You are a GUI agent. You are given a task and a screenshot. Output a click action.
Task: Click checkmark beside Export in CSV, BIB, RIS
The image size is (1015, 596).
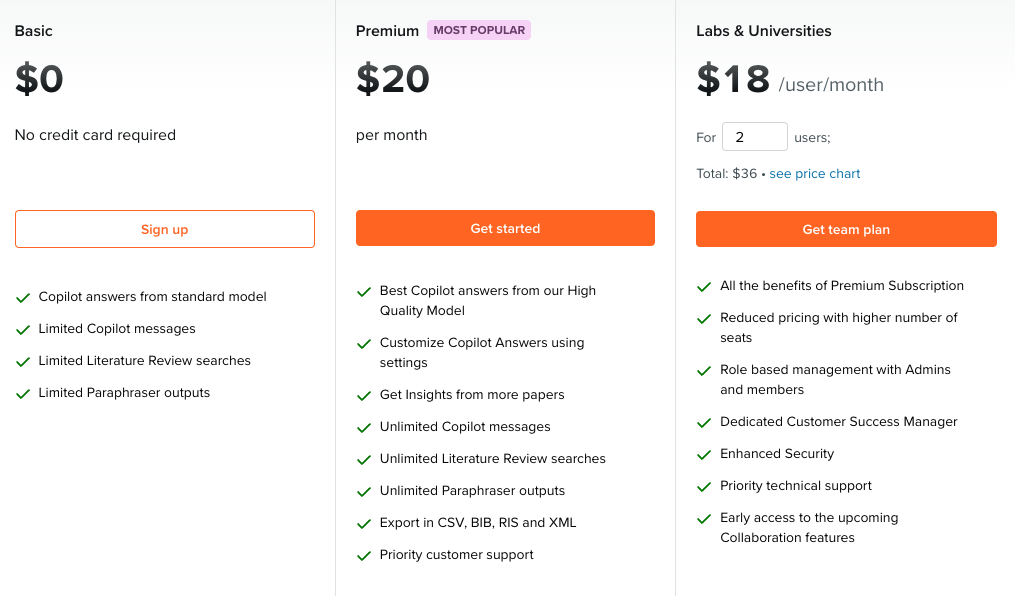[x=364, y=524]
